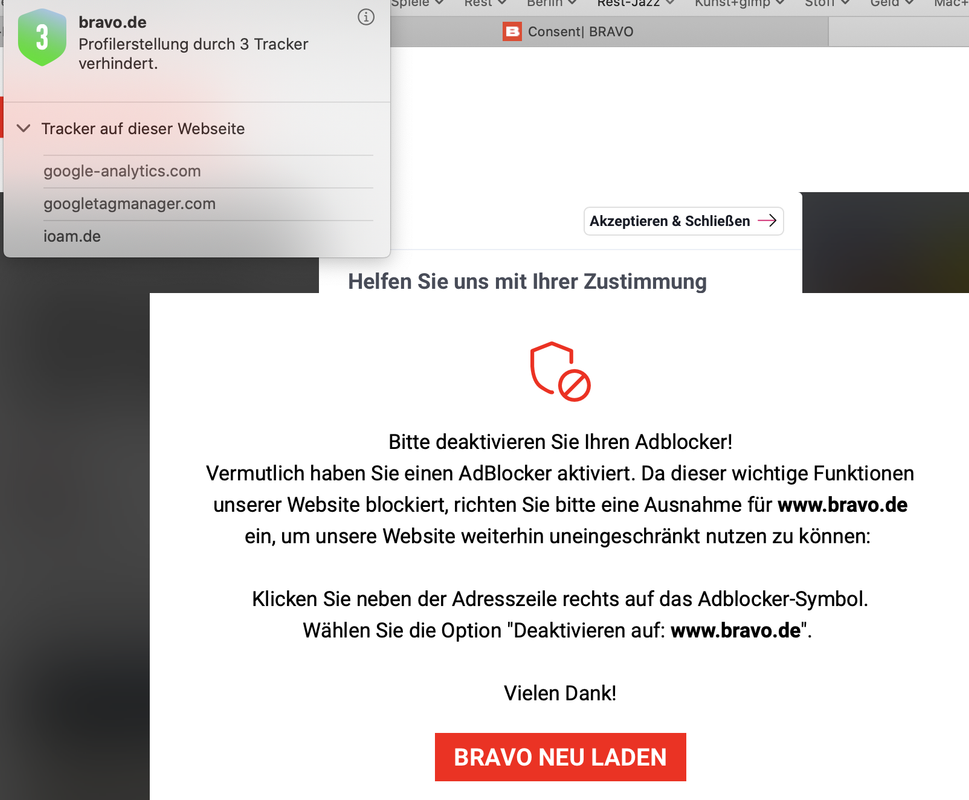
Task: Open the Spiele bookmarks folder
Action: 417,4
